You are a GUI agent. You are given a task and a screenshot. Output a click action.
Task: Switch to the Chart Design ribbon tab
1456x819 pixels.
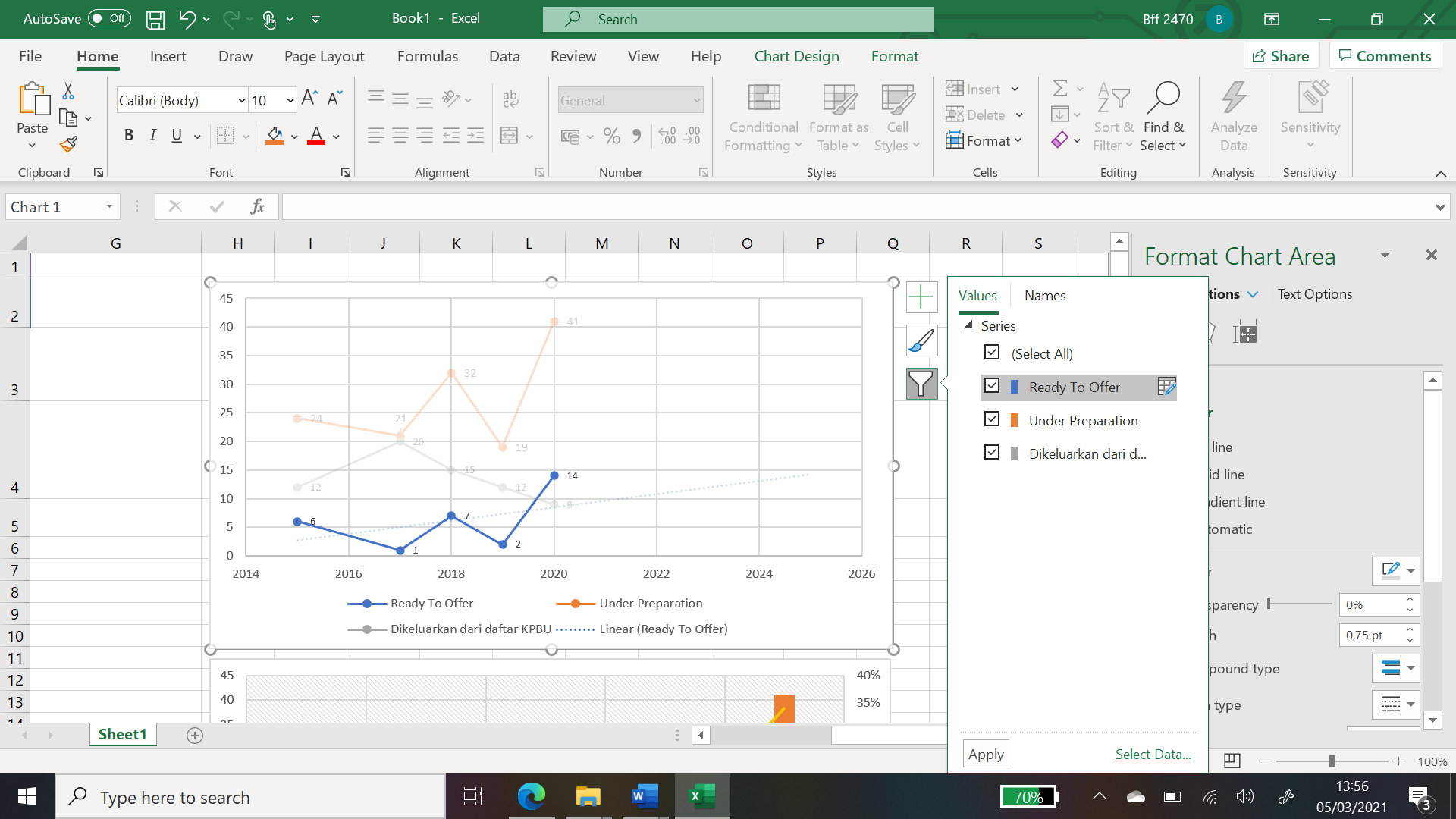tap(796, 57)
